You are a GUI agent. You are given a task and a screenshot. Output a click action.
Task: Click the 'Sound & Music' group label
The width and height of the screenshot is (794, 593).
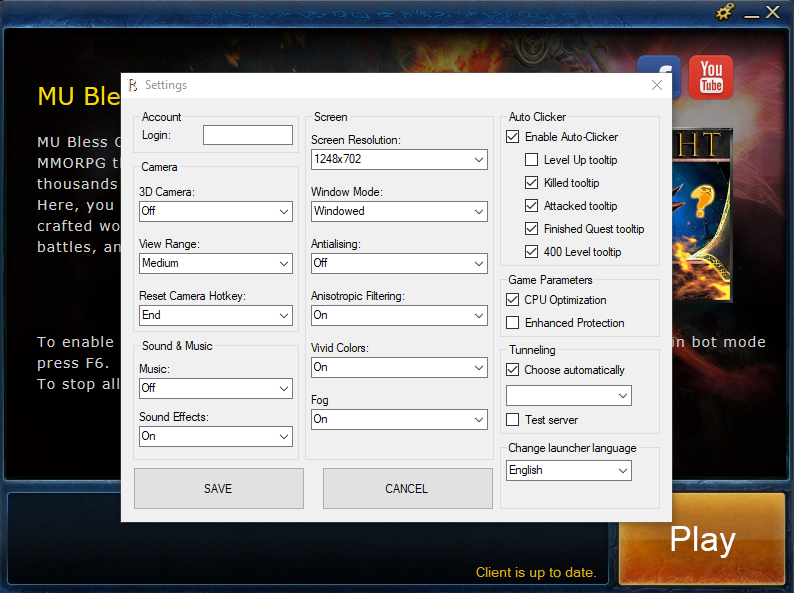point(177,346)
